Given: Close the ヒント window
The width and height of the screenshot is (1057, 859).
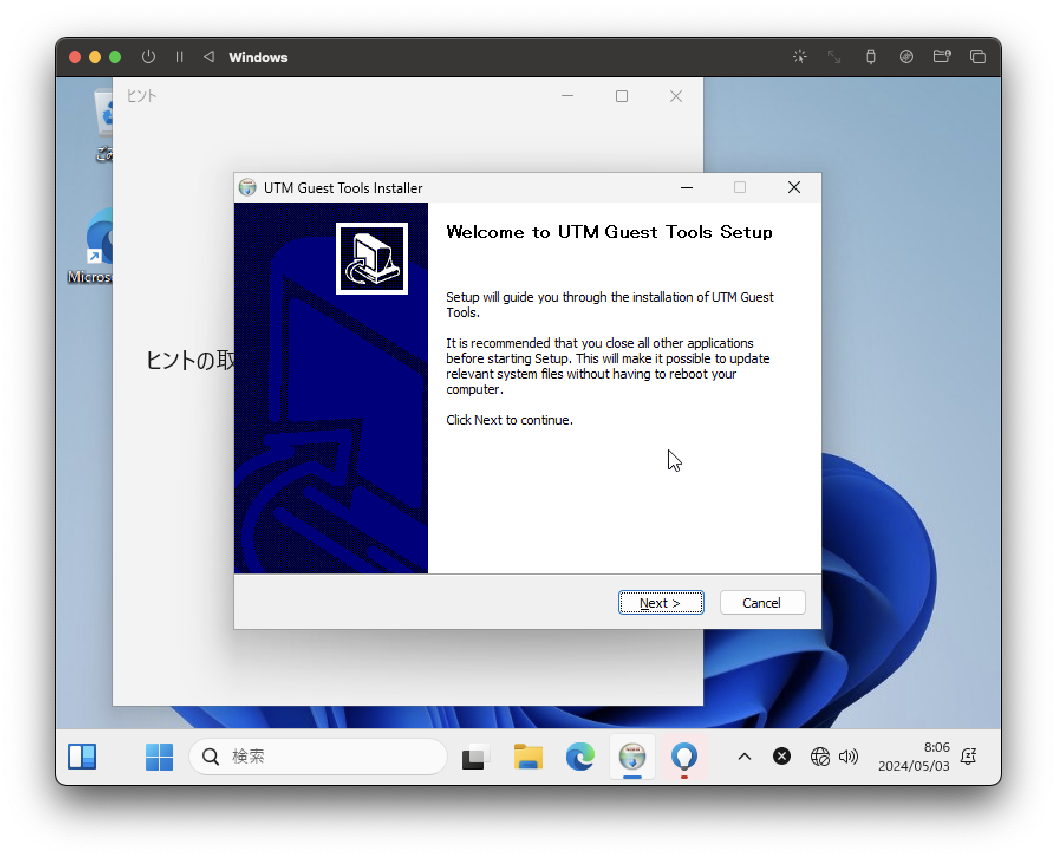Looking at the screenshot, I should (x=675, y=96).
